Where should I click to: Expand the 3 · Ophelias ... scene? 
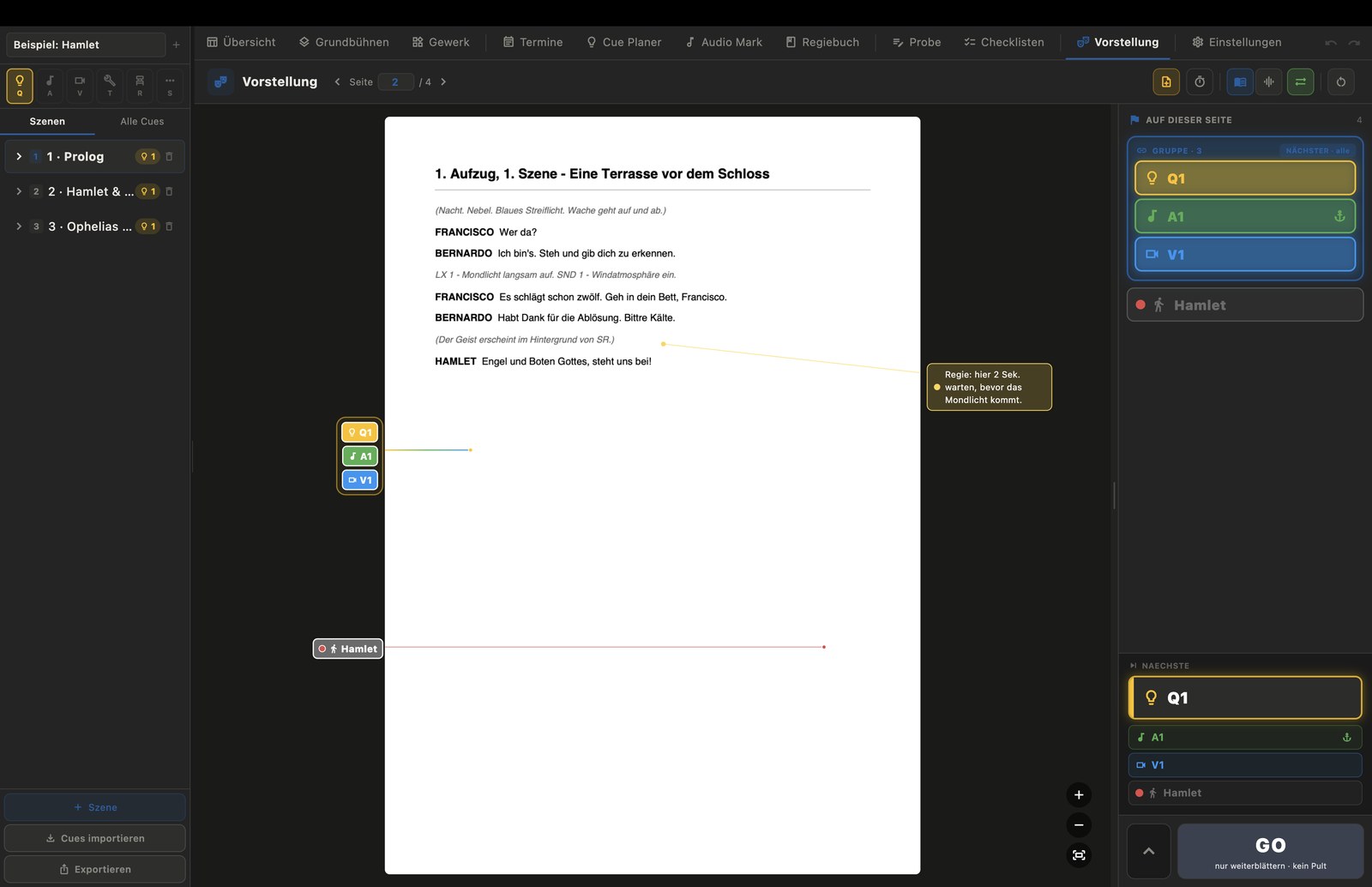click(19, 226)
